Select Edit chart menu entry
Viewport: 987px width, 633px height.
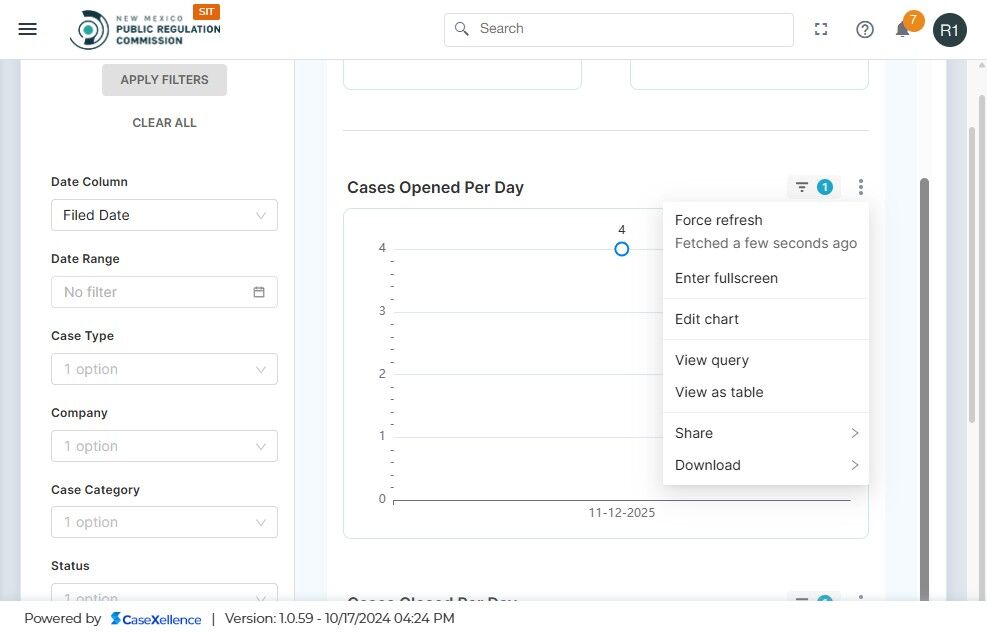coord(766,319)
